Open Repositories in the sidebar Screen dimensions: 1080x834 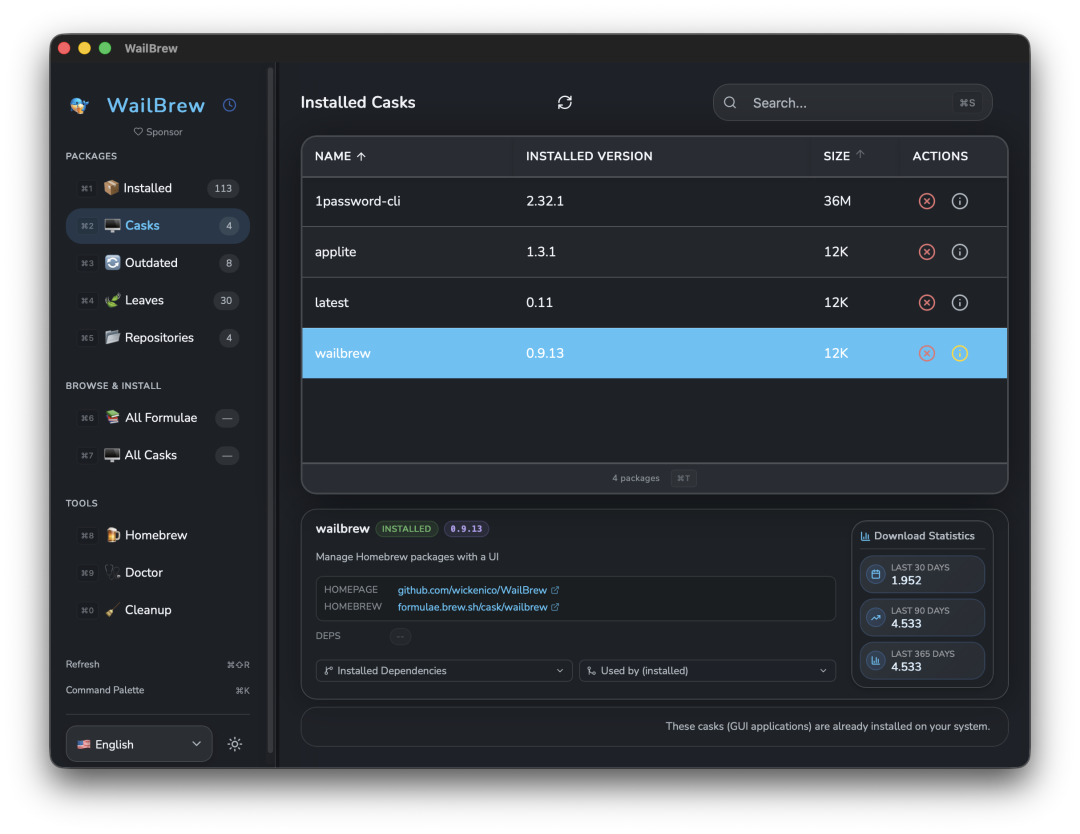click(158, 337)
